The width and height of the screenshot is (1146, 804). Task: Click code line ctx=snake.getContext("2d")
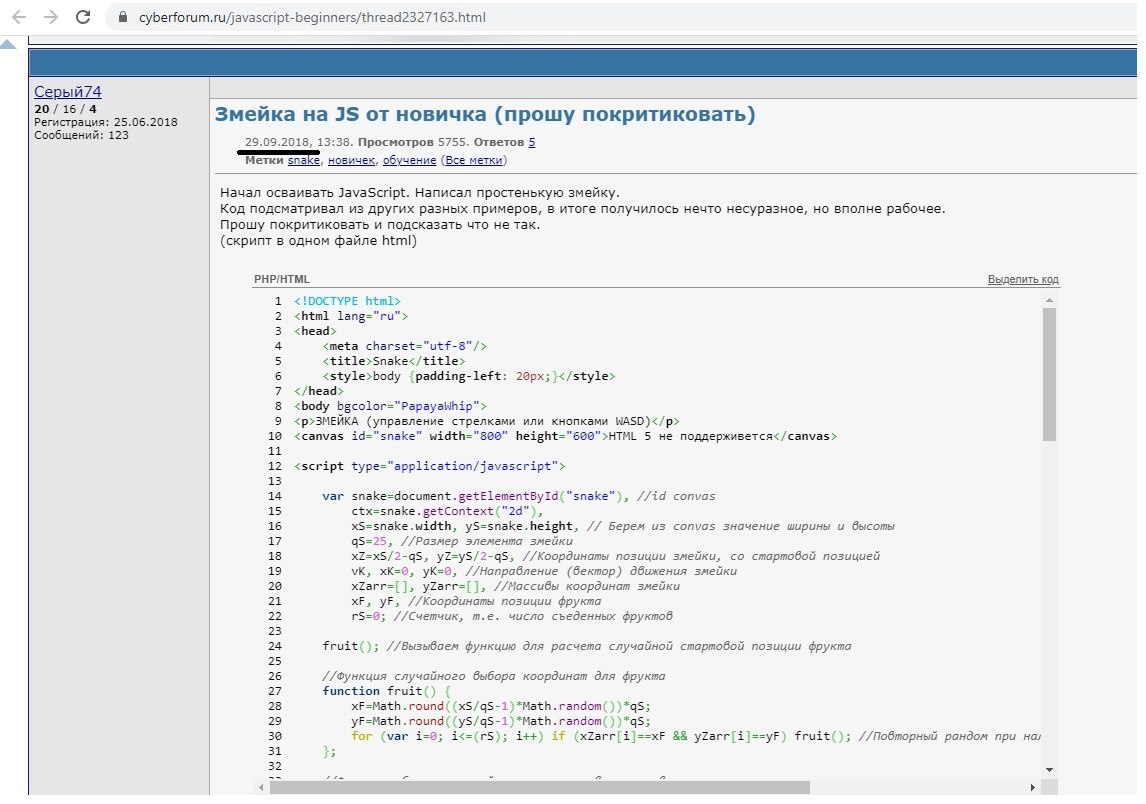(x=447, y=511)
